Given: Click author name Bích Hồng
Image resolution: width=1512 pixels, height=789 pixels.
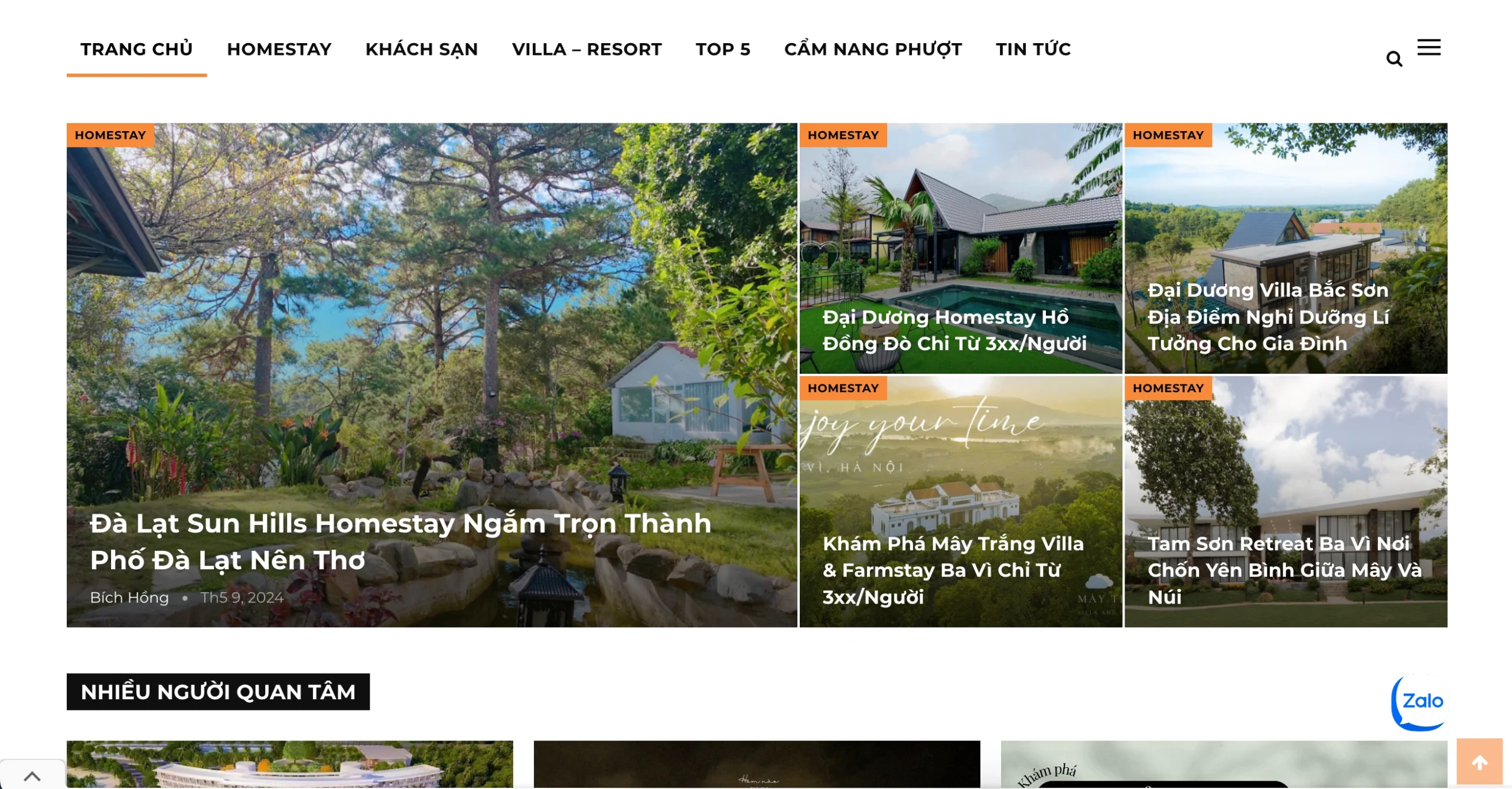Looking at the screenshot, I should (x=129, y=598).
